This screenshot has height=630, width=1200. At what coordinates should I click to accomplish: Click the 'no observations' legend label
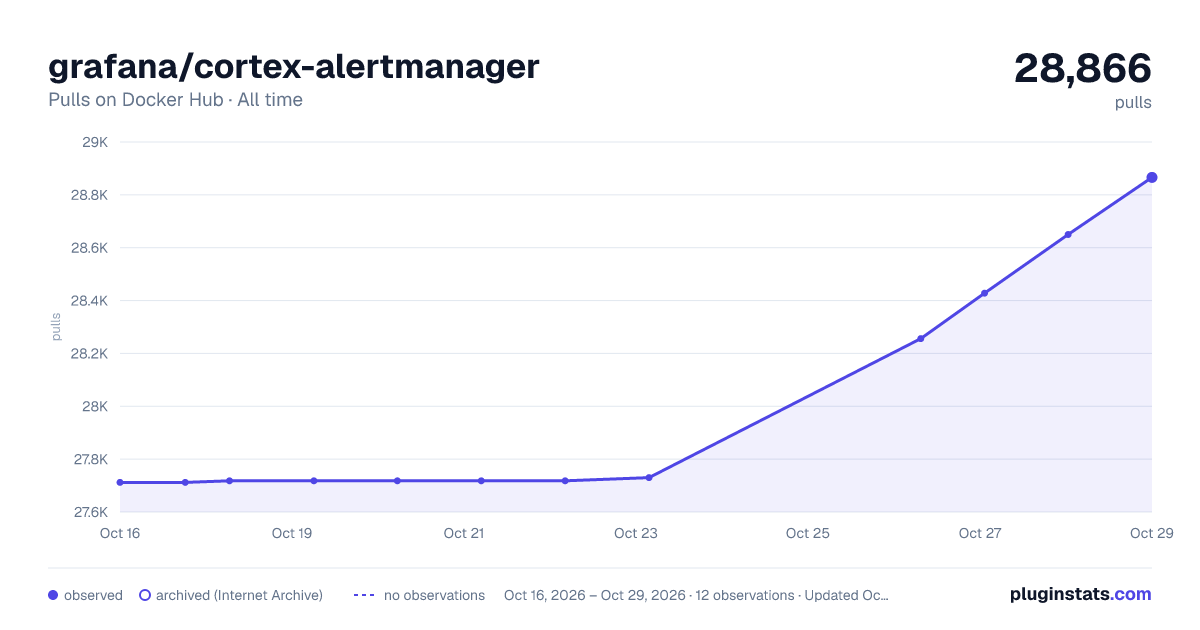click(x=434, y=595)
